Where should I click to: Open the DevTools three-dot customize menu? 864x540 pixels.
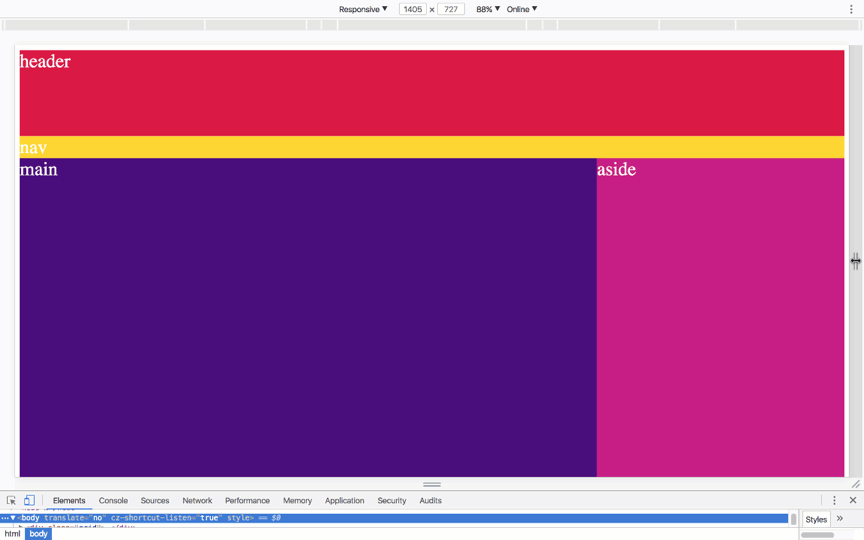[834, 501]
